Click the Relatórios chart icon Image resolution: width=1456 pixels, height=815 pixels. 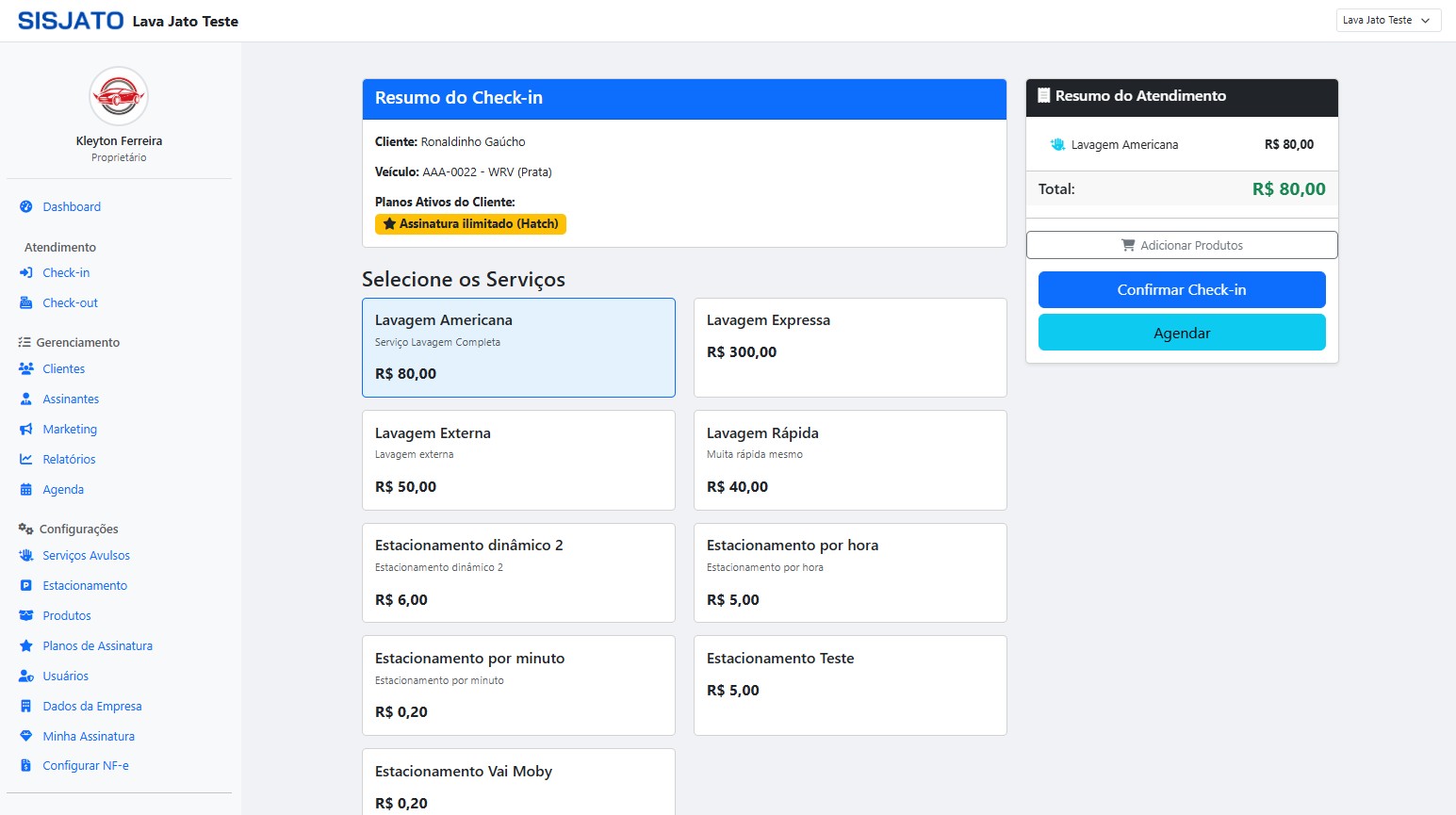[x=26, y=460]
